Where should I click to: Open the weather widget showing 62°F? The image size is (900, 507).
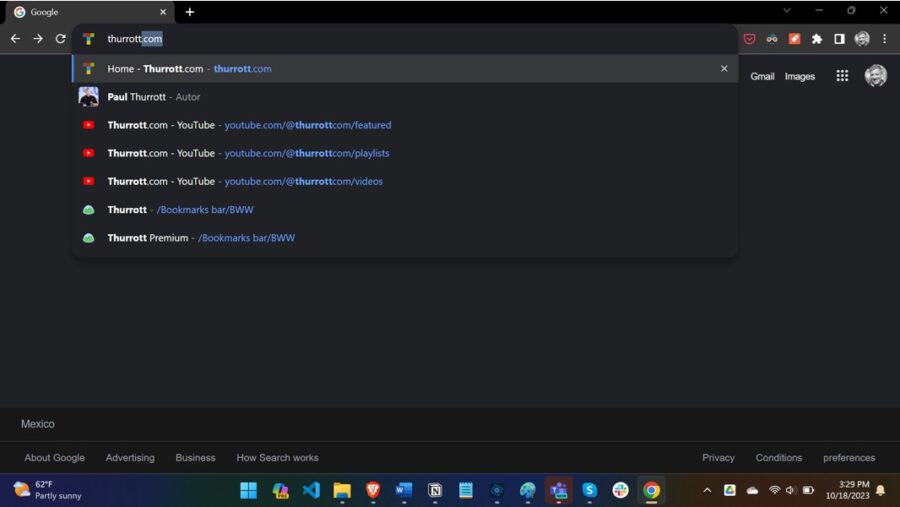pos(47,490)
